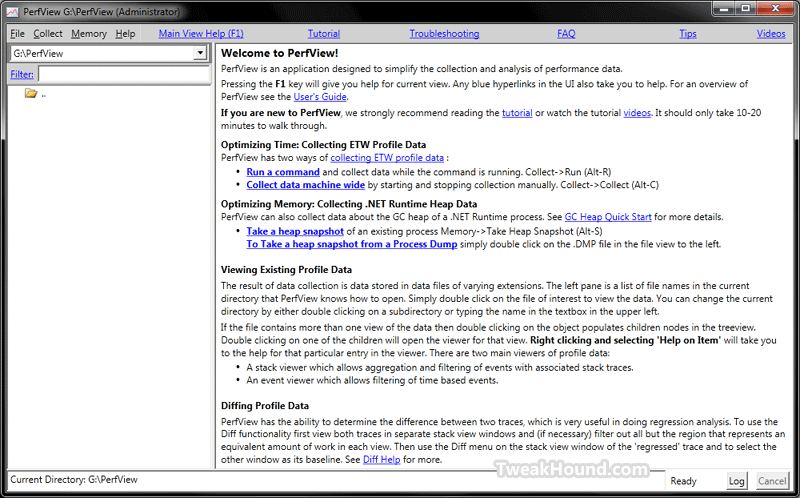Follow the 'tutorial' link in welcome text
This screenshot has height=498, width=800.
click(x=517, y=113)
